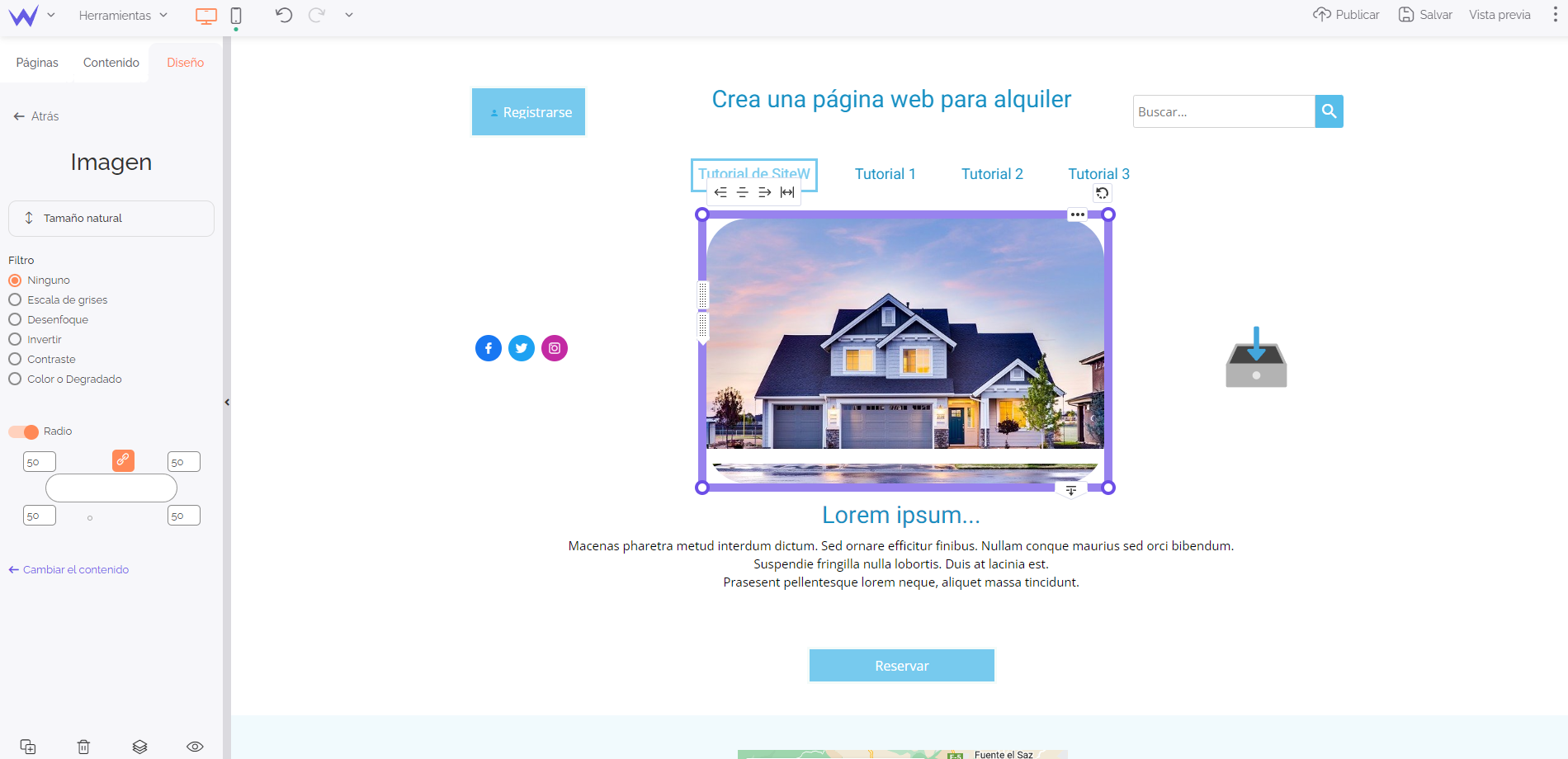Screen dimensions: 1568x759
Task: Open the Tutorial 1 menu item
Action: [x=886, y=174]
